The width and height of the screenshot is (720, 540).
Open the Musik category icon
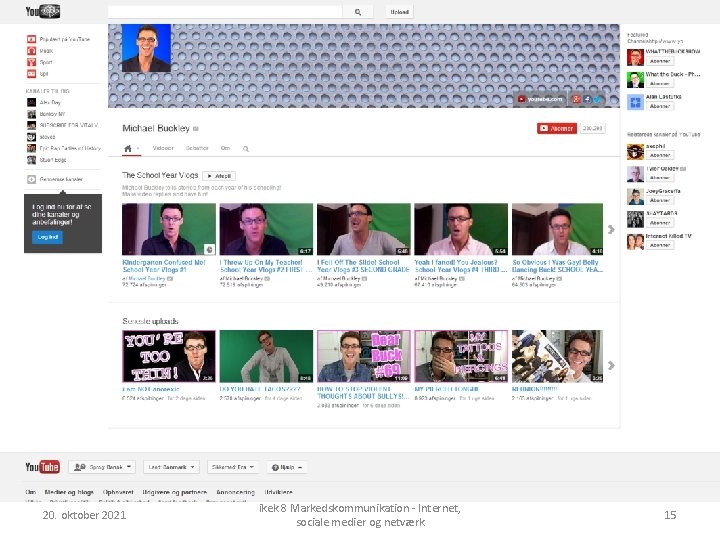click(31, 51)
